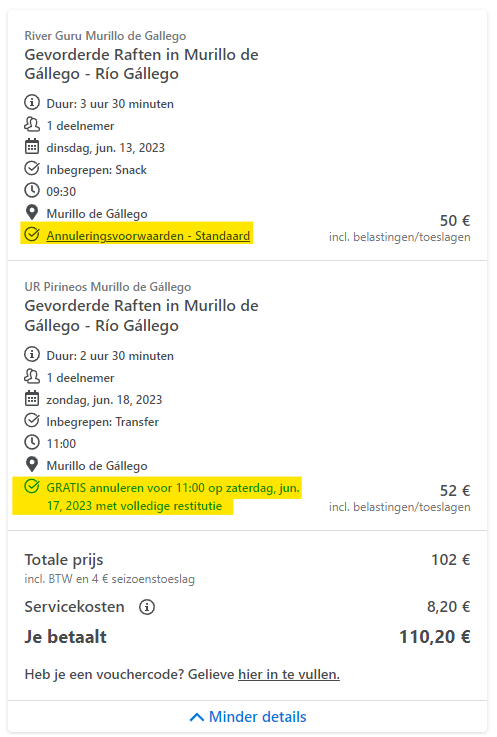Click the chevron-up arrow beside Minder details
Screen dimensions: 497x737
point(197,717)
